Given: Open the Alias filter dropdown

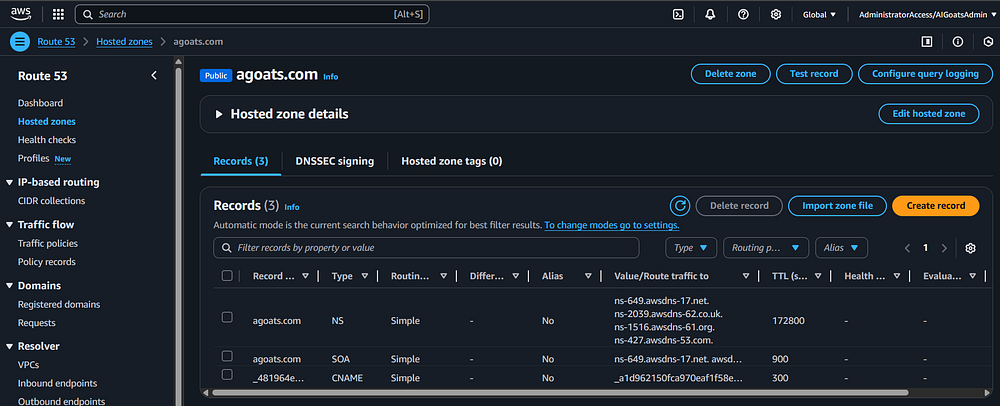Looking at the screenshot, I should [841, 248].
